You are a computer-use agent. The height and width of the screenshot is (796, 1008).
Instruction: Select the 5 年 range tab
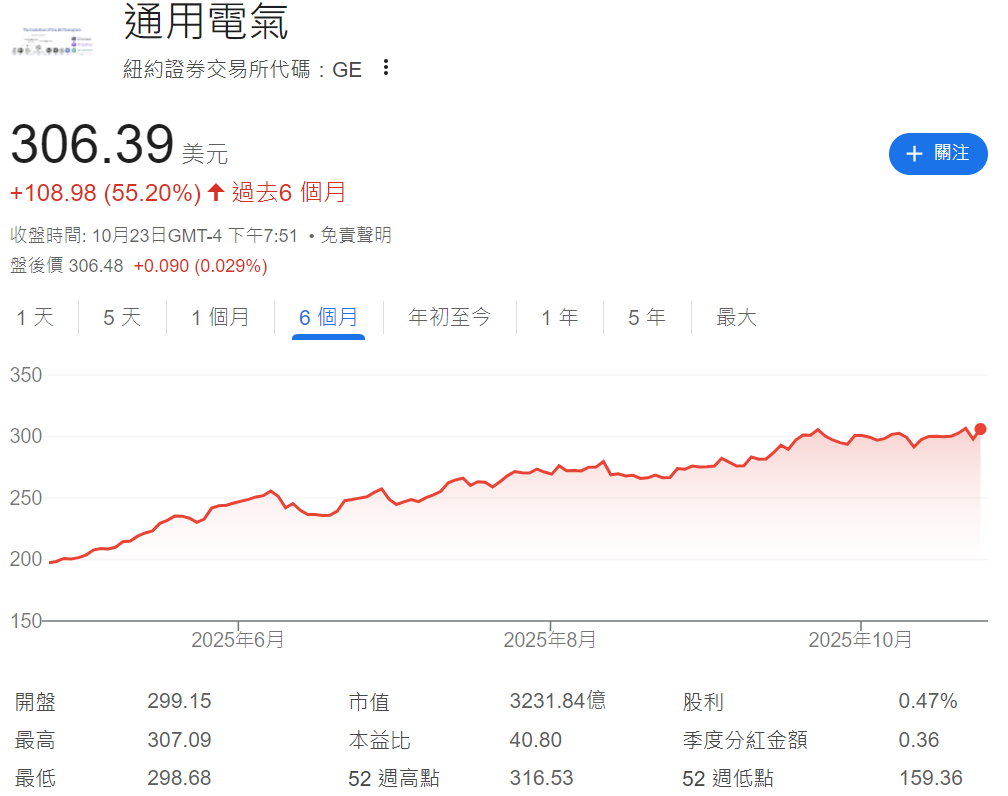click(x=646, y=318)
